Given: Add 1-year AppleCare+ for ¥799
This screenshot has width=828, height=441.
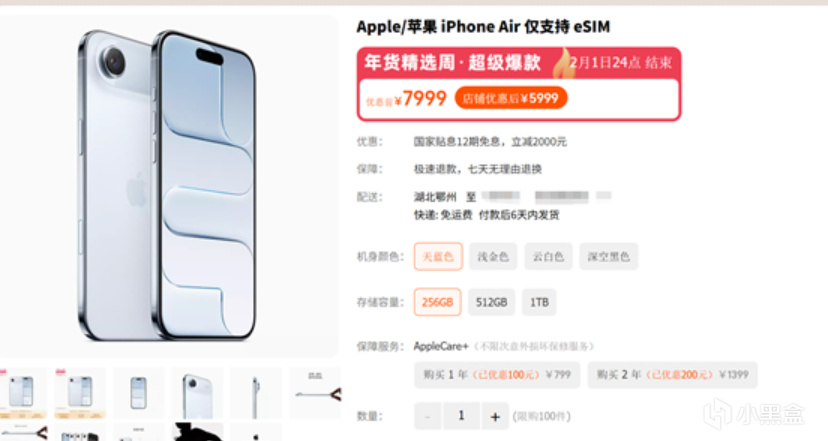Looking at the screenshot, I should (x=497, y=375).
